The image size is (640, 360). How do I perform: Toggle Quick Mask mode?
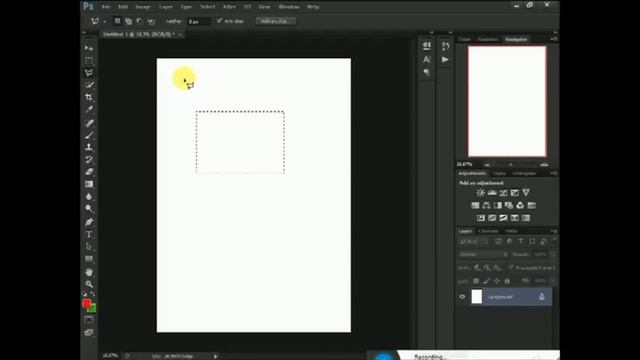pos(89,320)
